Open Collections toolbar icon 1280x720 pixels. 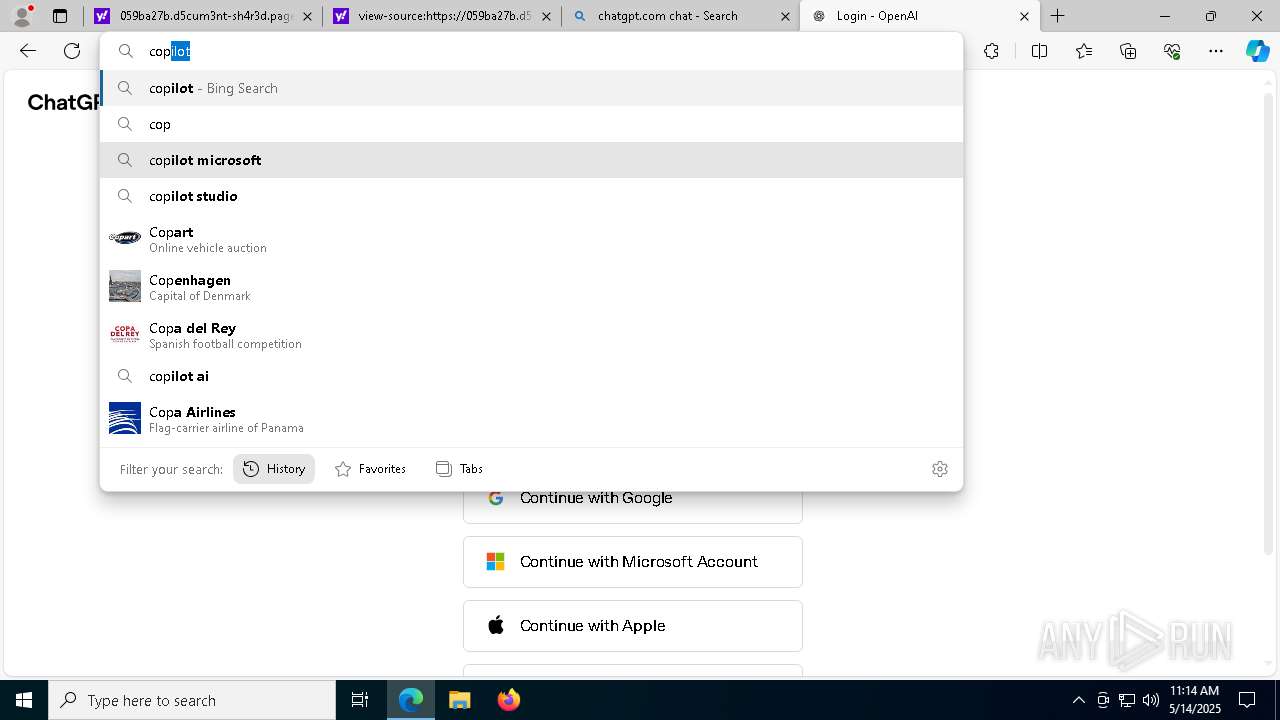coord(1128,51)
